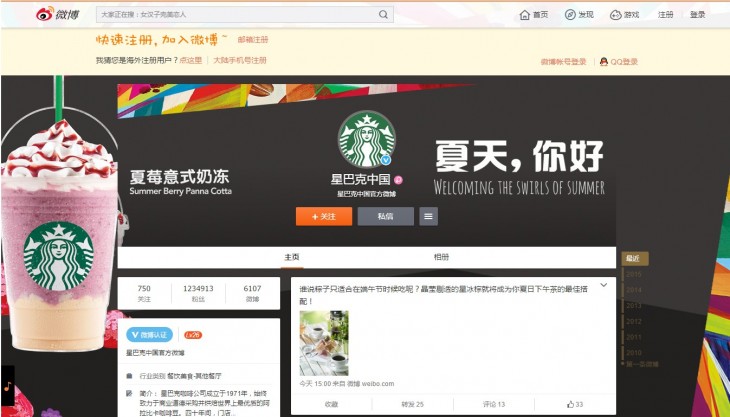Like the post with 33 thumbs-up
Screen dimensions: 730x417
(x=574, y=404)
